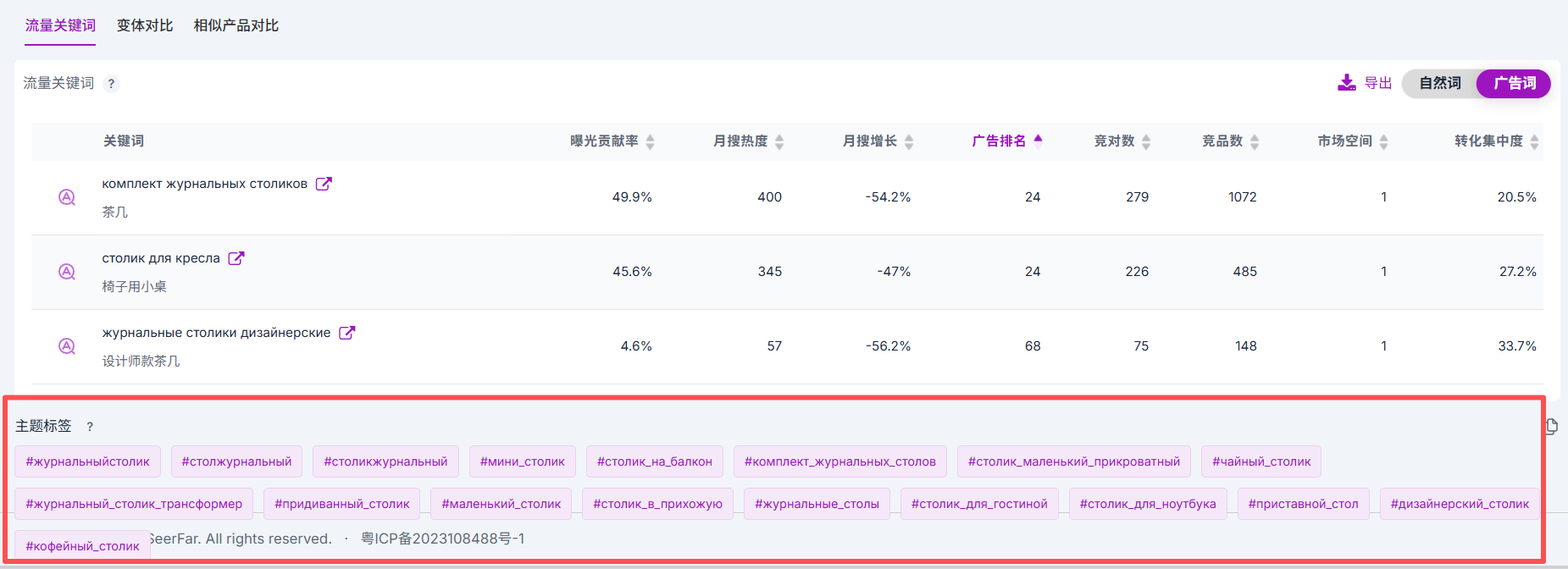Click the ad icon beside столик для кресла
Screen dimensions: 1568x569
[67, 272]
